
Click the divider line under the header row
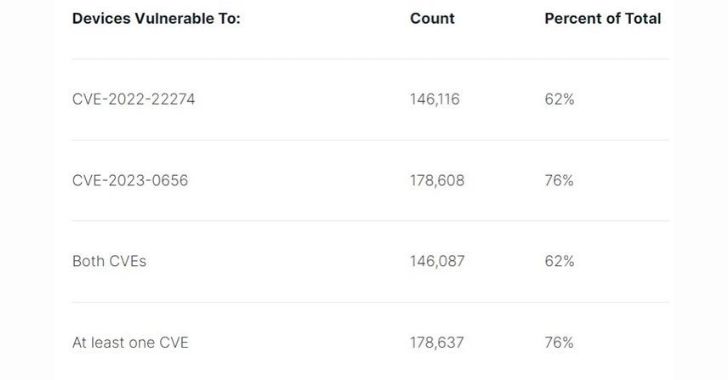pyautogui.click(x=370, y=59)
